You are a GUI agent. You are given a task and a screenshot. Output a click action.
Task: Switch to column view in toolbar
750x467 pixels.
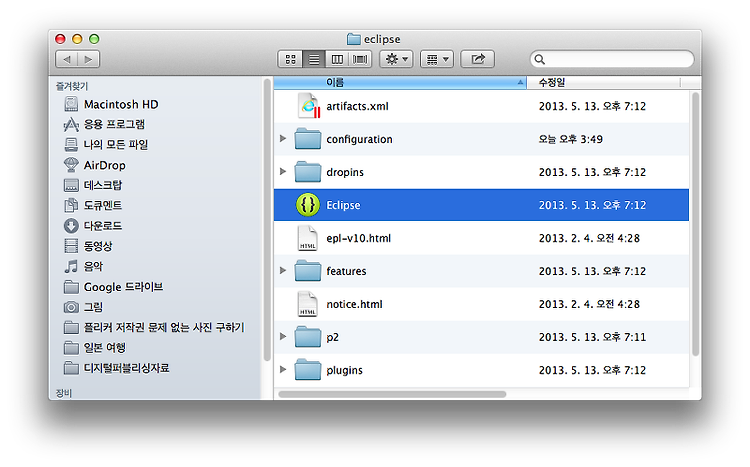pos(337,59)
